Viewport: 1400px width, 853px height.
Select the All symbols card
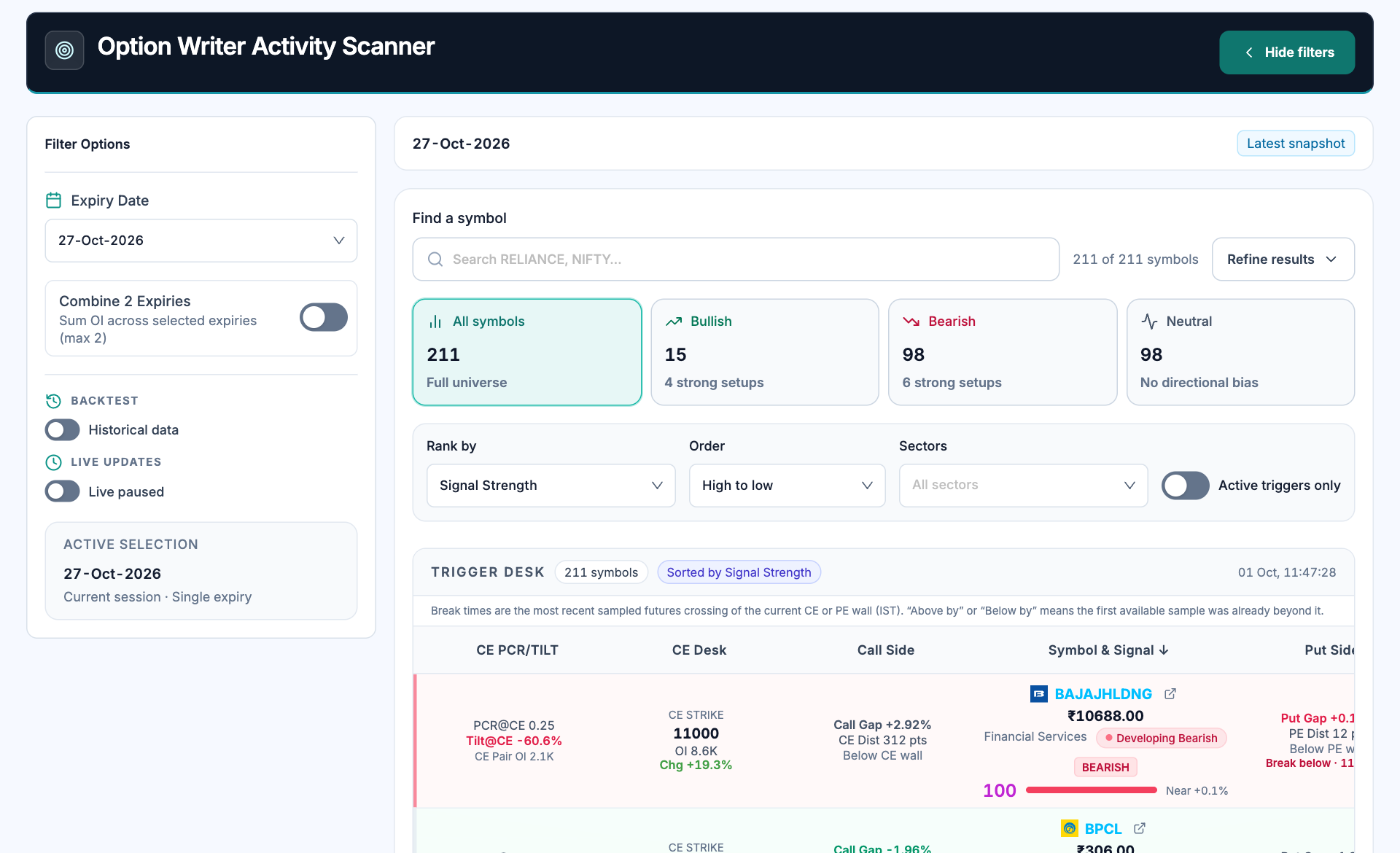(527, 352)
